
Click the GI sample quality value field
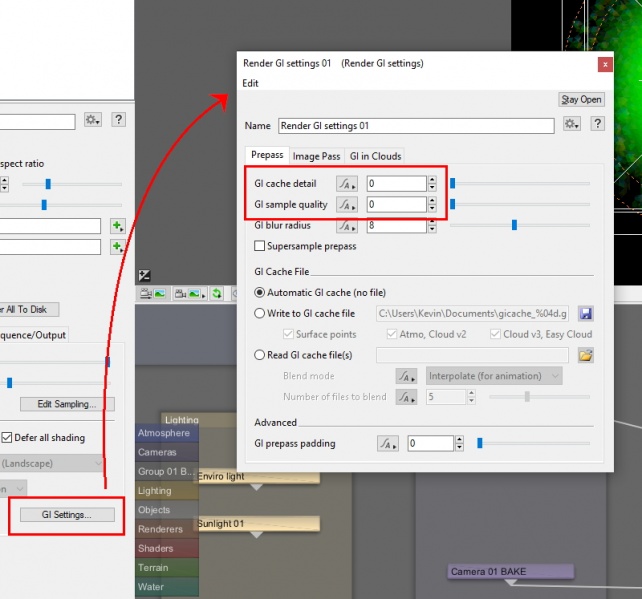tap(396, 204)
